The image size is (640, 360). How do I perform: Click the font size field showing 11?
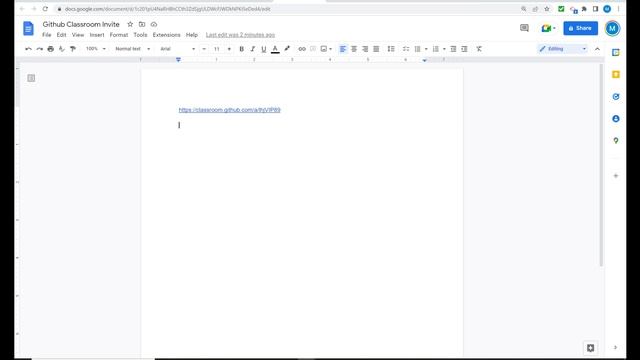tap(217, 49)
